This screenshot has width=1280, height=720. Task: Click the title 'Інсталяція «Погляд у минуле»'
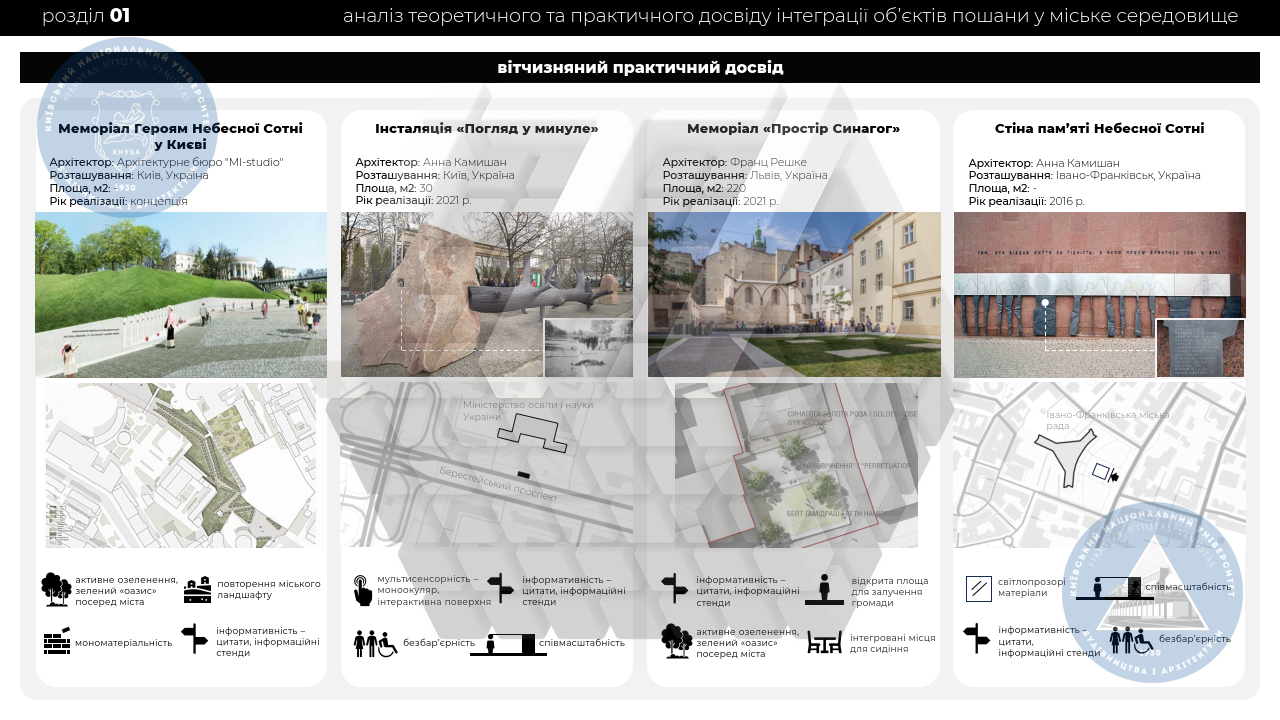tap(487, 129)
